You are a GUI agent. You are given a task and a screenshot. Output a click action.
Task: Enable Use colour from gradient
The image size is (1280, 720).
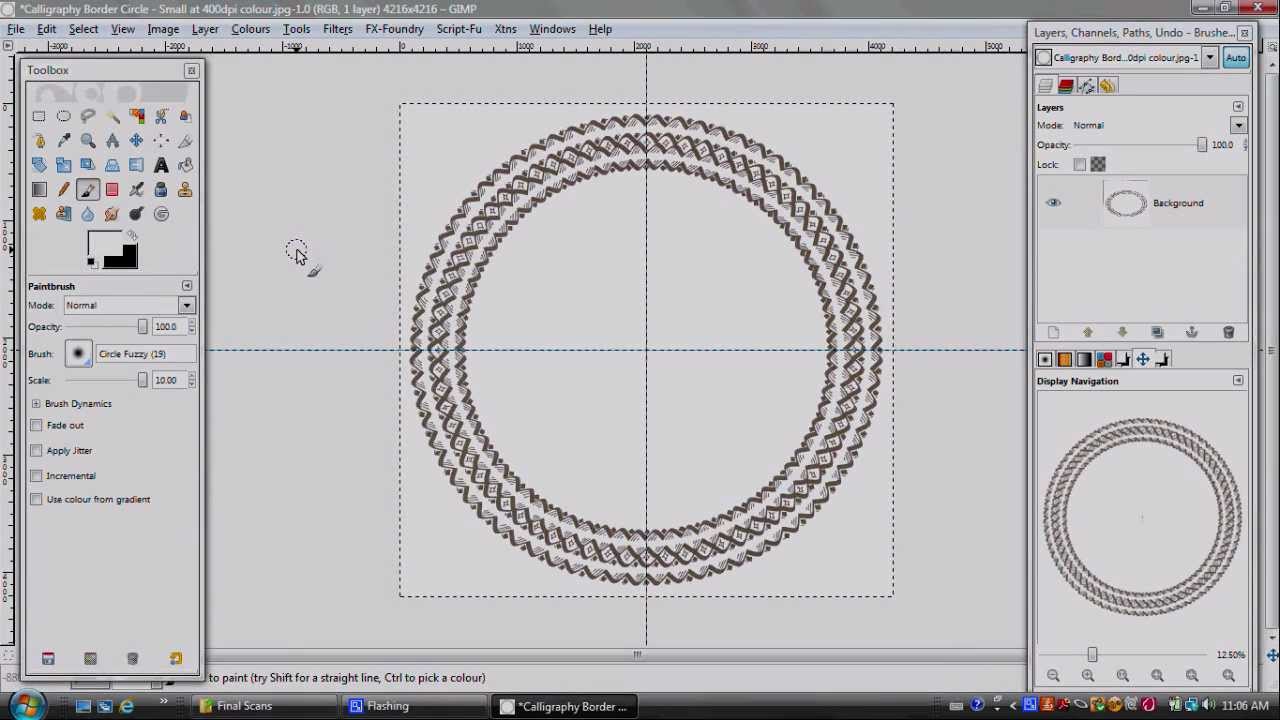pos(37,499)
